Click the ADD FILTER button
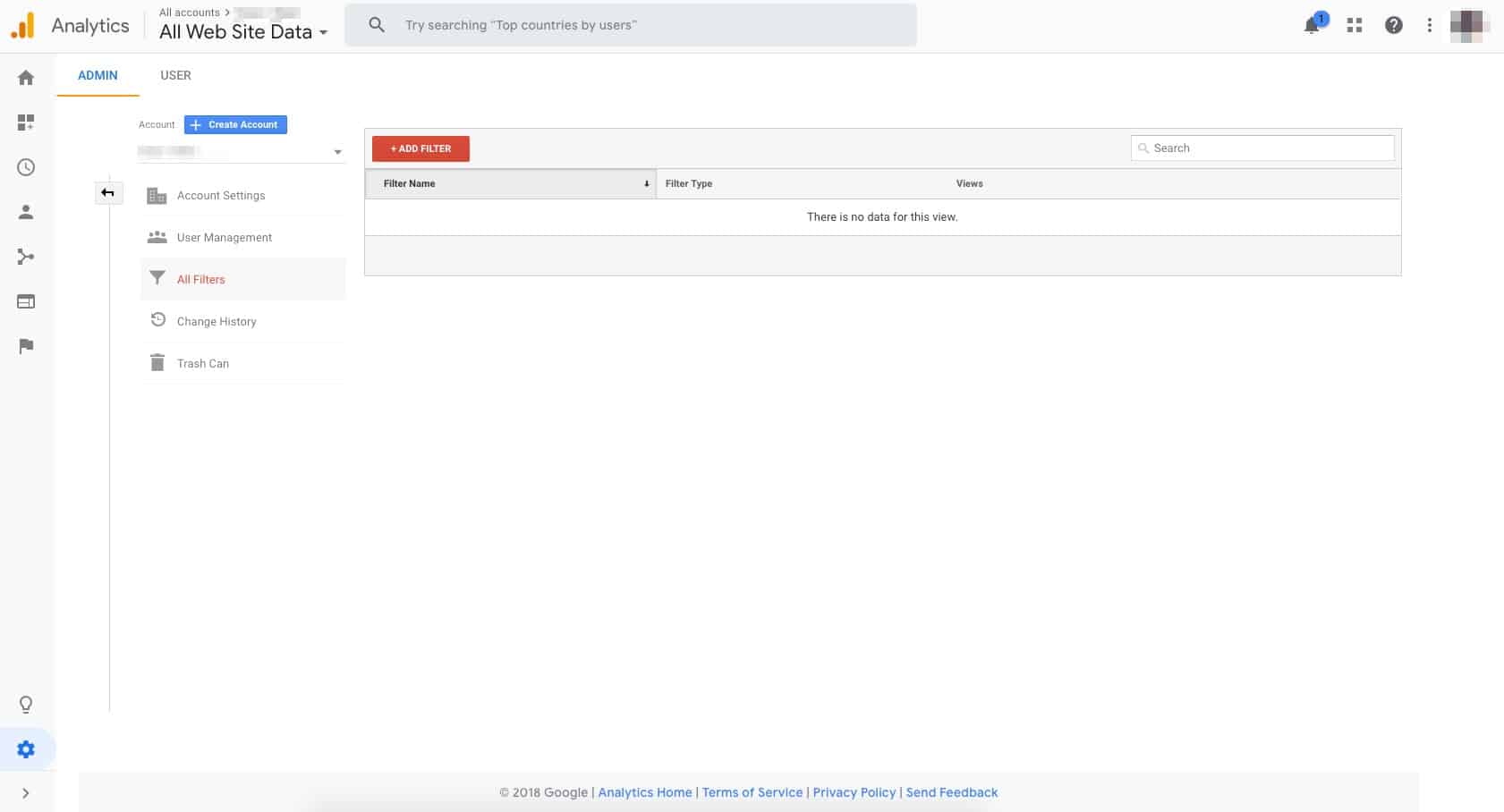This screenshot has width=1504, height=812. pos(420,148)
